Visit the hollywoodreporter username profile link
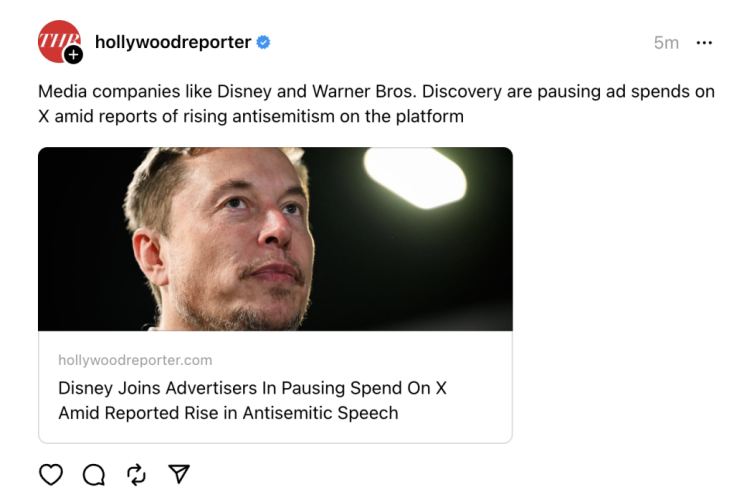This screenshot has height=502, width=734. coord(172,42)
